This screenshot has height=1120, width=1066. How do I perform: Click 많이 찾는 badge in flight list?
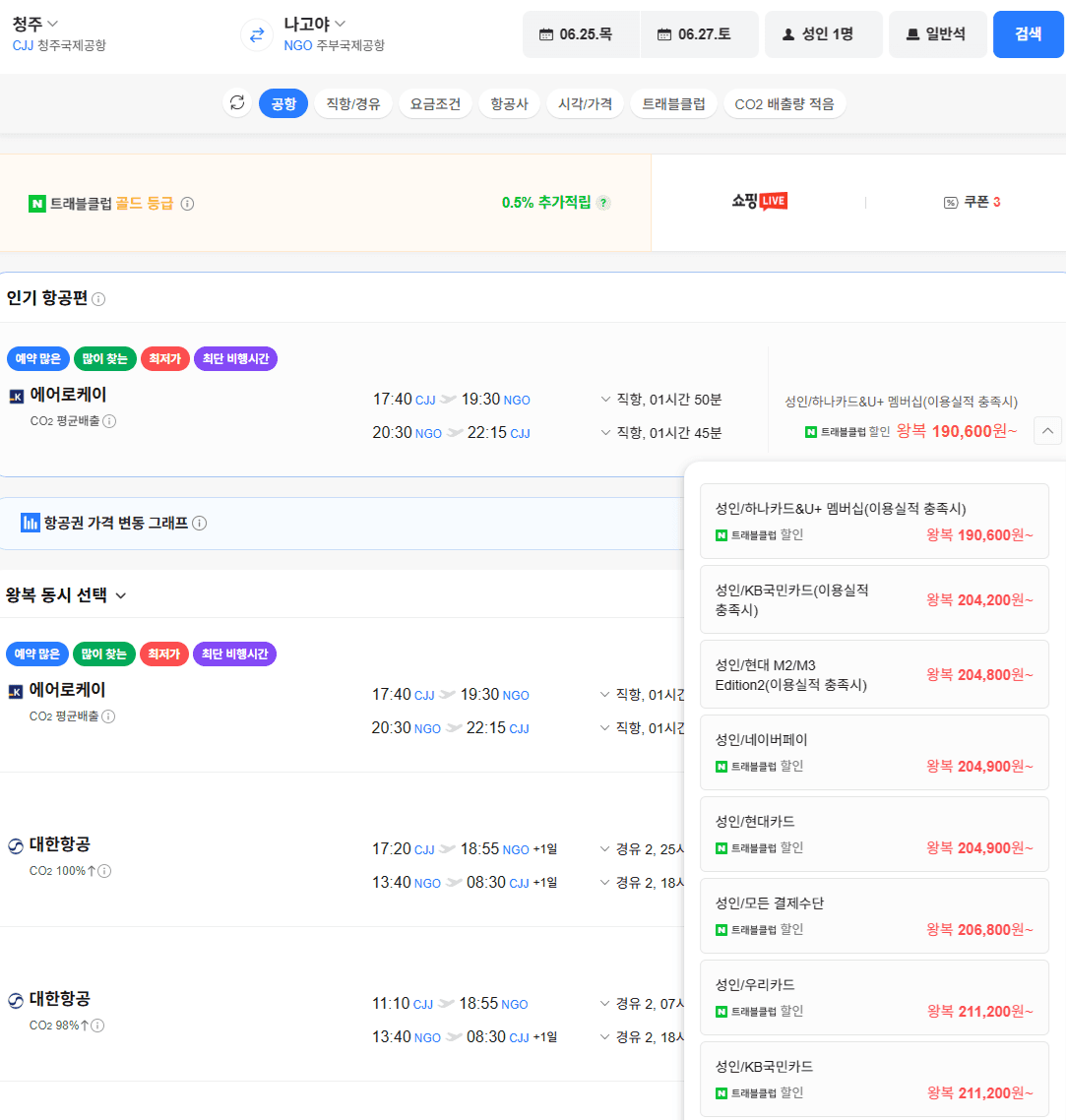pyautogui.click(x=103, y=653)
